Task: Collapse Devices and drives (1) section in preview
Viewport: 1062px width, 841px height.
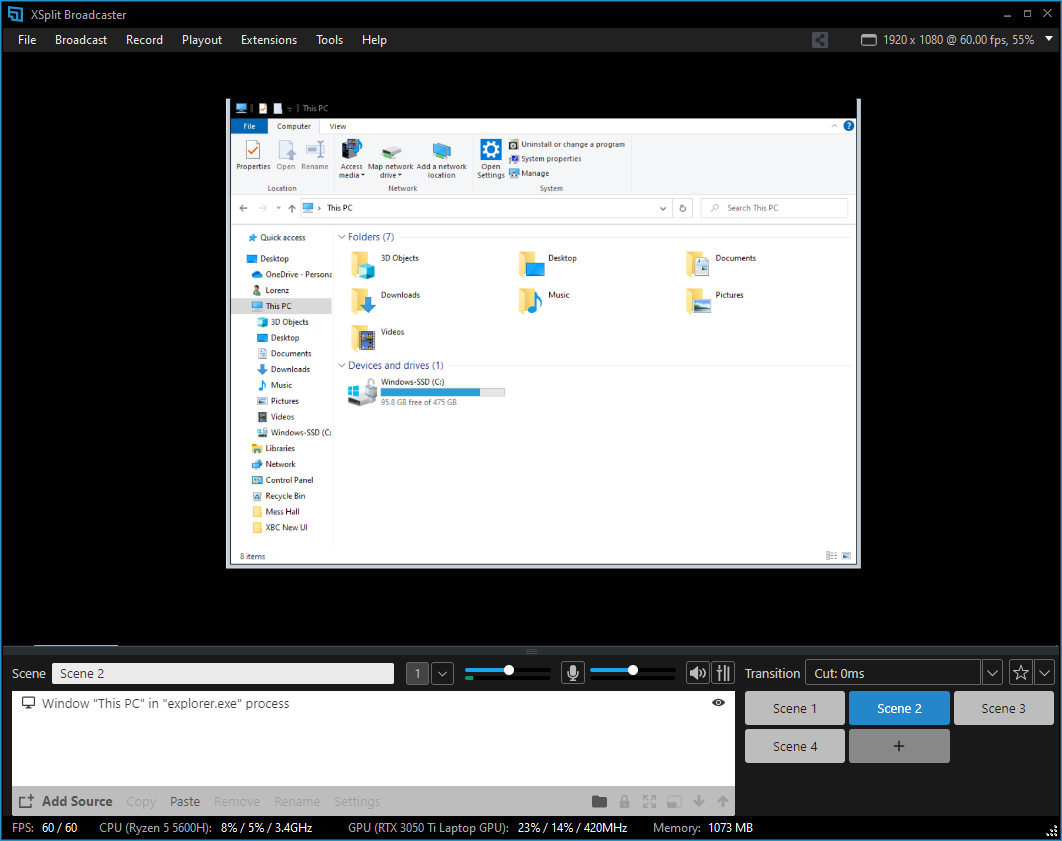Action: 341,366
